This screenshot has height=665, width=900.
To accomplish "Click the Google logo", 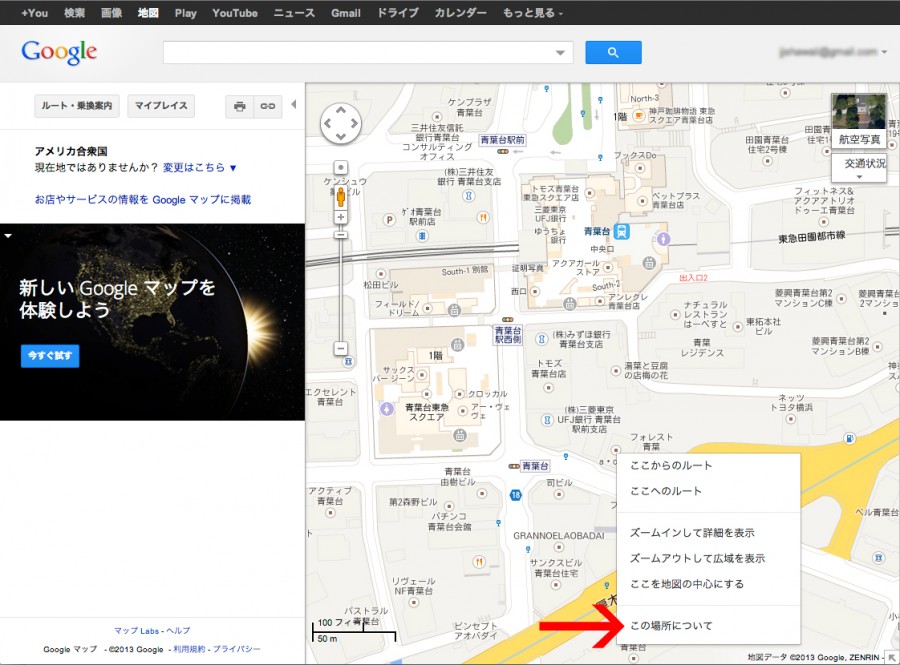I will [x=59, y=52].
